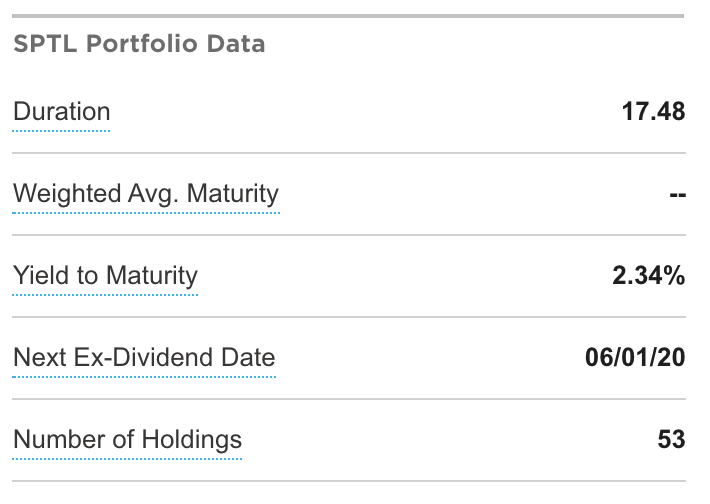710x504 pixels.
Task: Click the dashes value for Weighted Avg. Maturity
Action: coord(677,195)
